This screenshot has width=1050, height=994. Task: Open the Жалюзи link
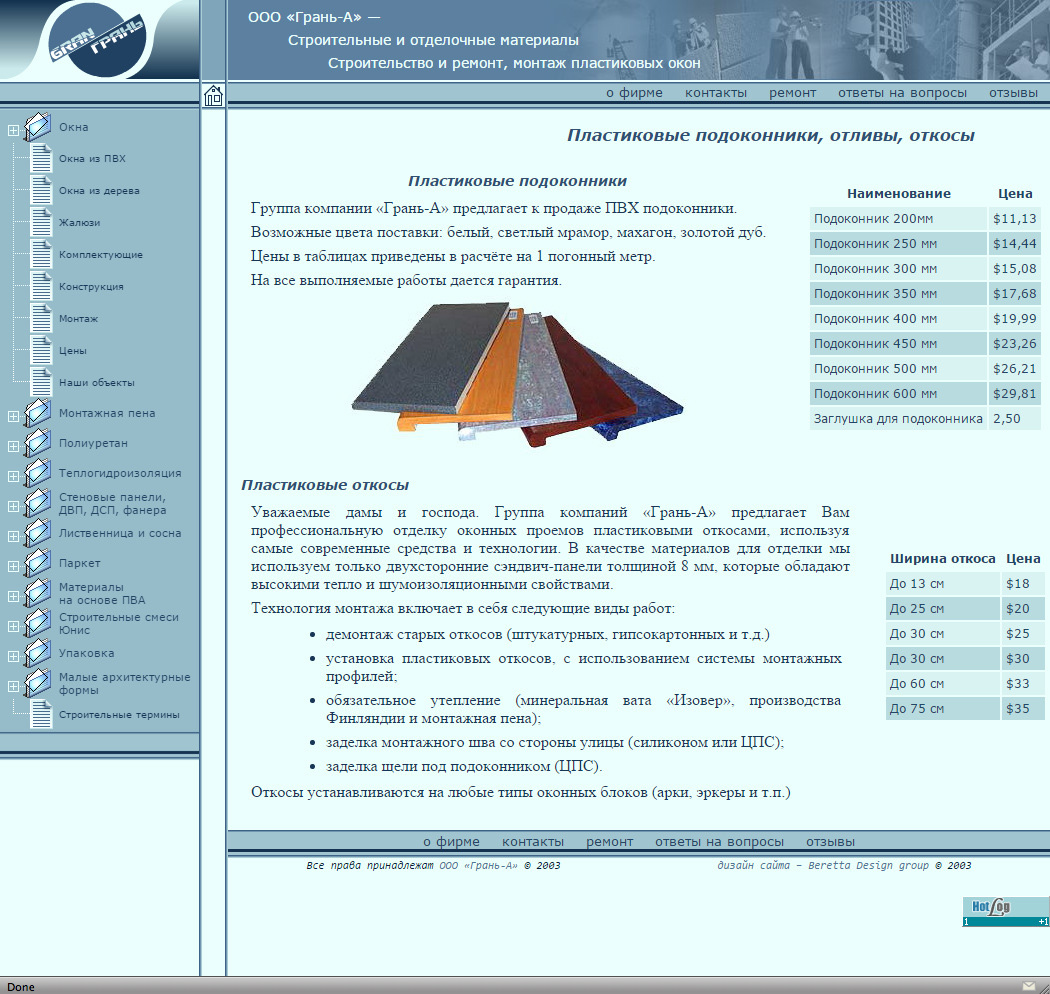click(x=80, y=222)
